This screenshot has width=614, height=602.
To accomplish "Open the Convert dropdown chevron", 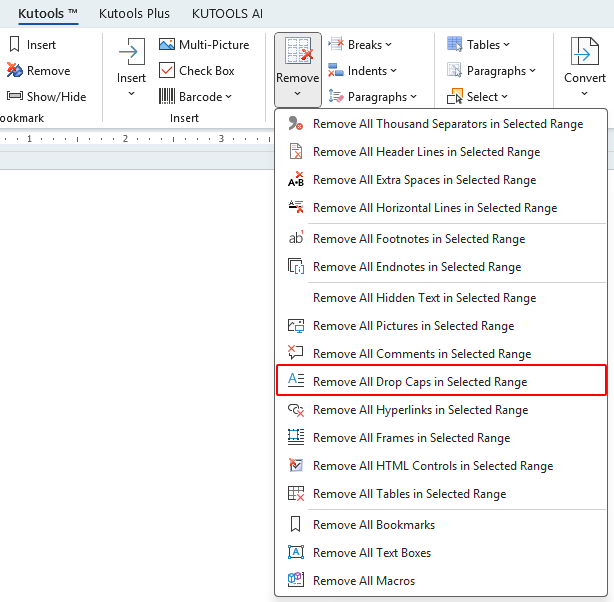I will [584, 94].
